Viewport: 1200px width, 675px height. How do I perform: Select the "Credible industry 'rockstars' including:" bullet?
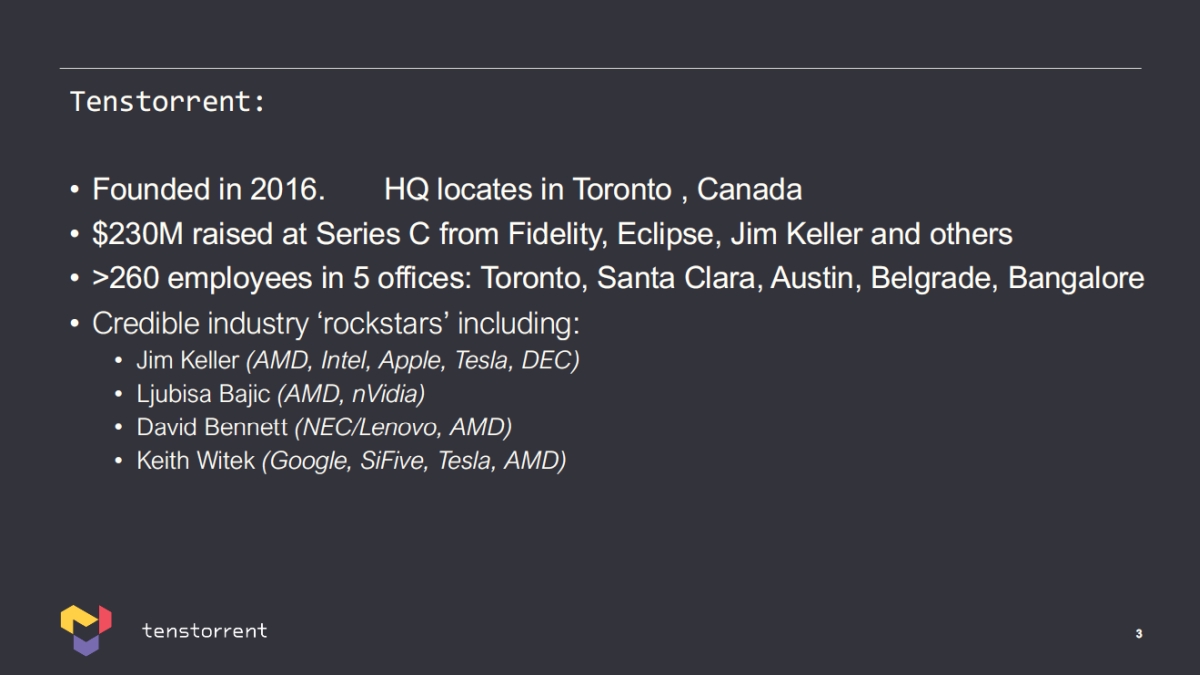pos(336,323)
